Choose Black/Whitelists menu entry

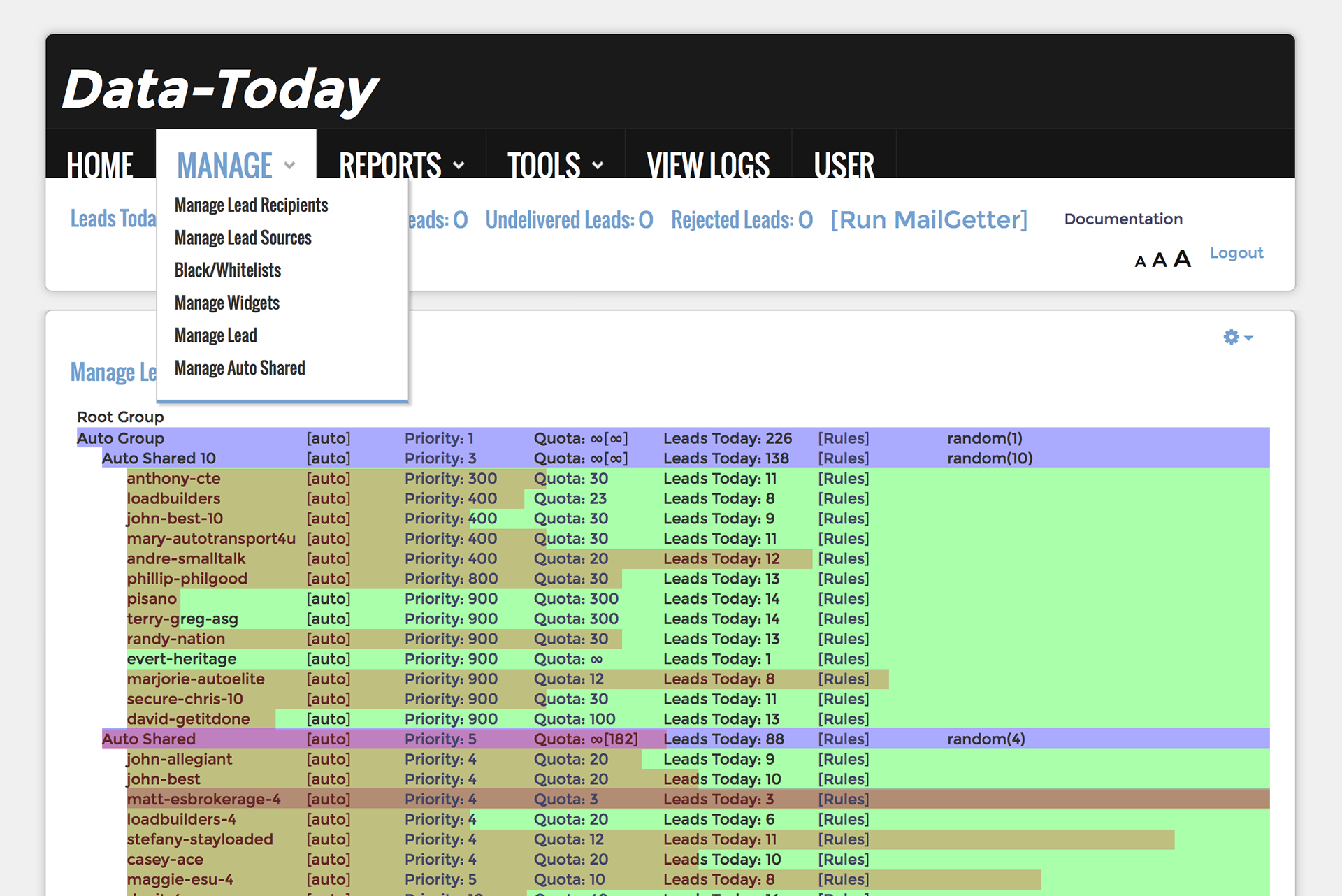tap(227, 270)
